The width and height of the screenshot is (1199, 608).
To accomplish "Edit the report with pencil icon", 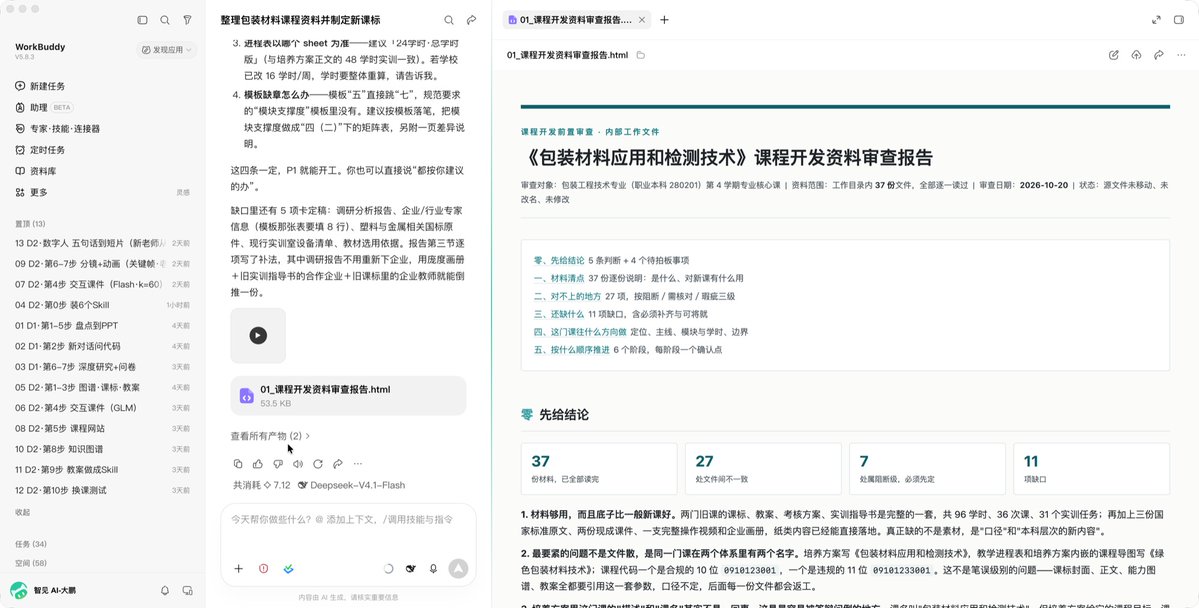I will coord(1113,55).
